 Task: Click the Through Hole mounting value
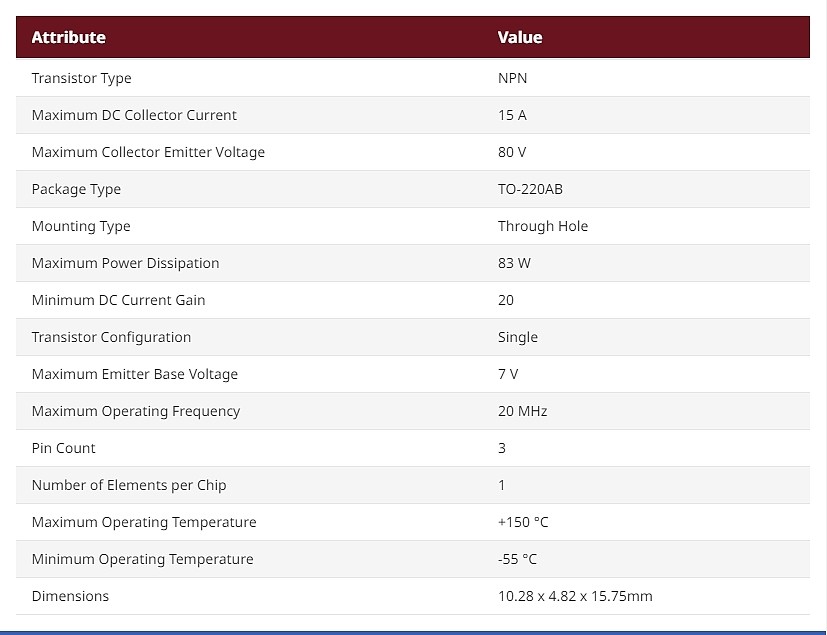[x=543, y=226]
